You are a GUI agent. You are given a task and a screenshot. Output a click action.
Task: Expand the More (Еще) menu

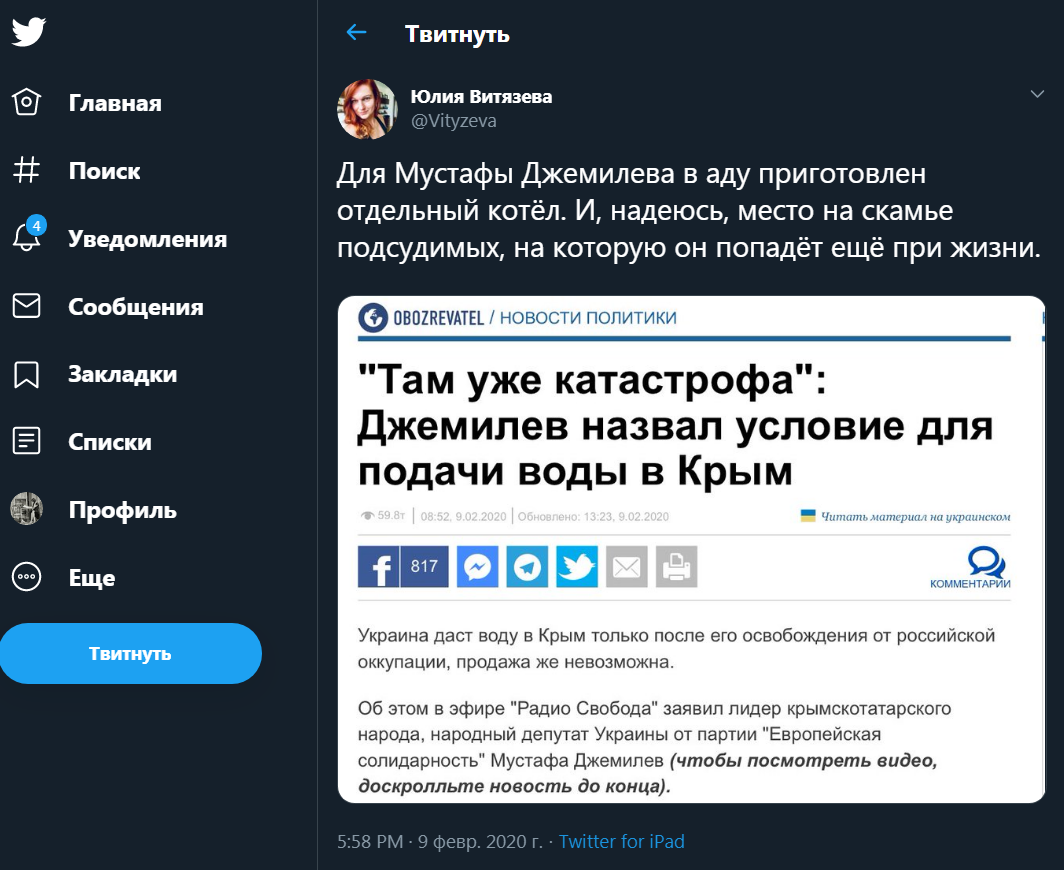coord(26,577)
